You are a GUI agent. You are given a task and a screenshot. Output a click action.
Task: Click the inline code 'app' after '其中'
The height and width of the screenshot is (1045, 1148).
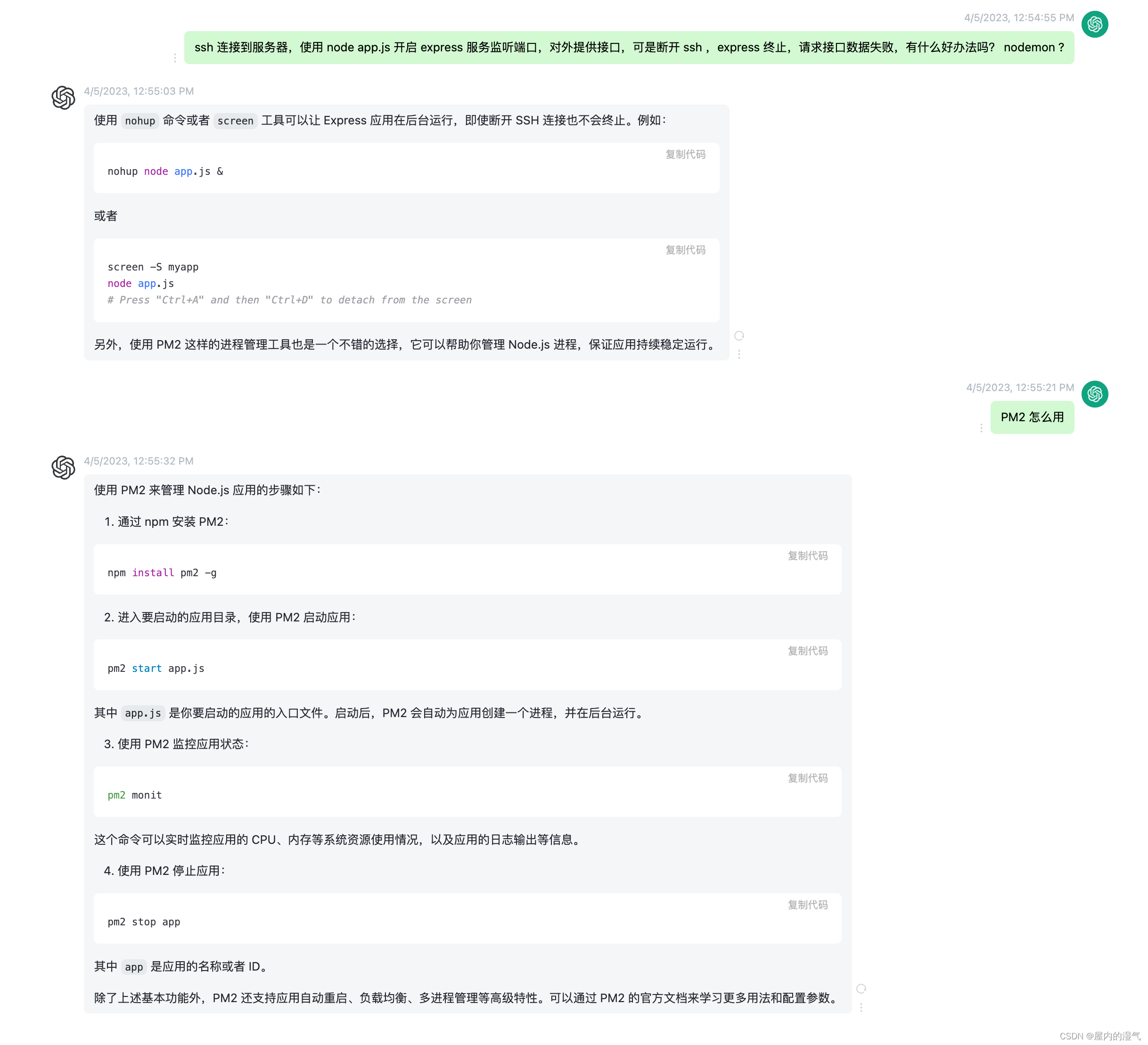click(134, 967)
